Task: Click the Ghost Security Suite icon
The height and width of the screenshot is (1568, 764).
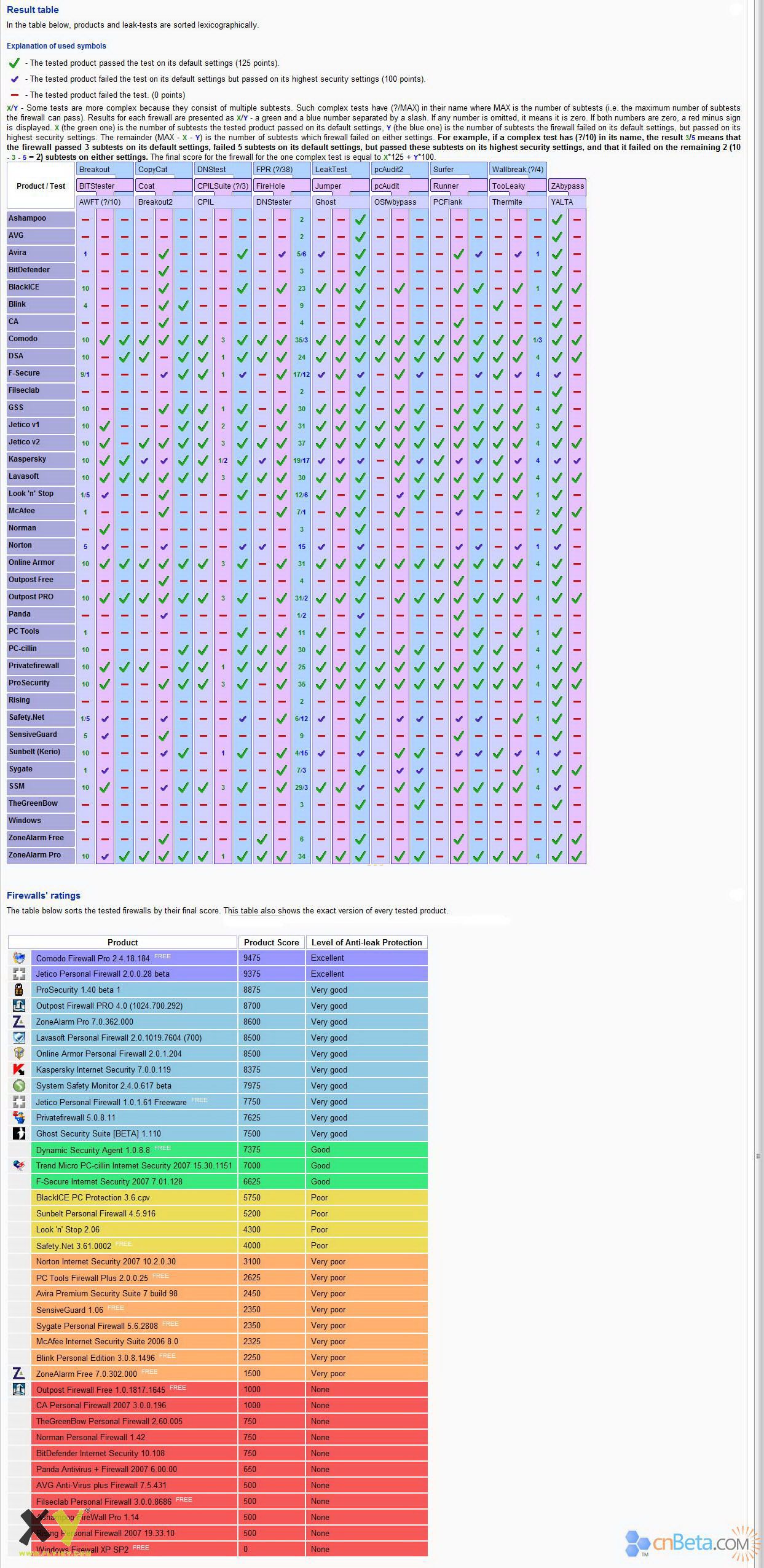Action: click(x=19, y=1133)
